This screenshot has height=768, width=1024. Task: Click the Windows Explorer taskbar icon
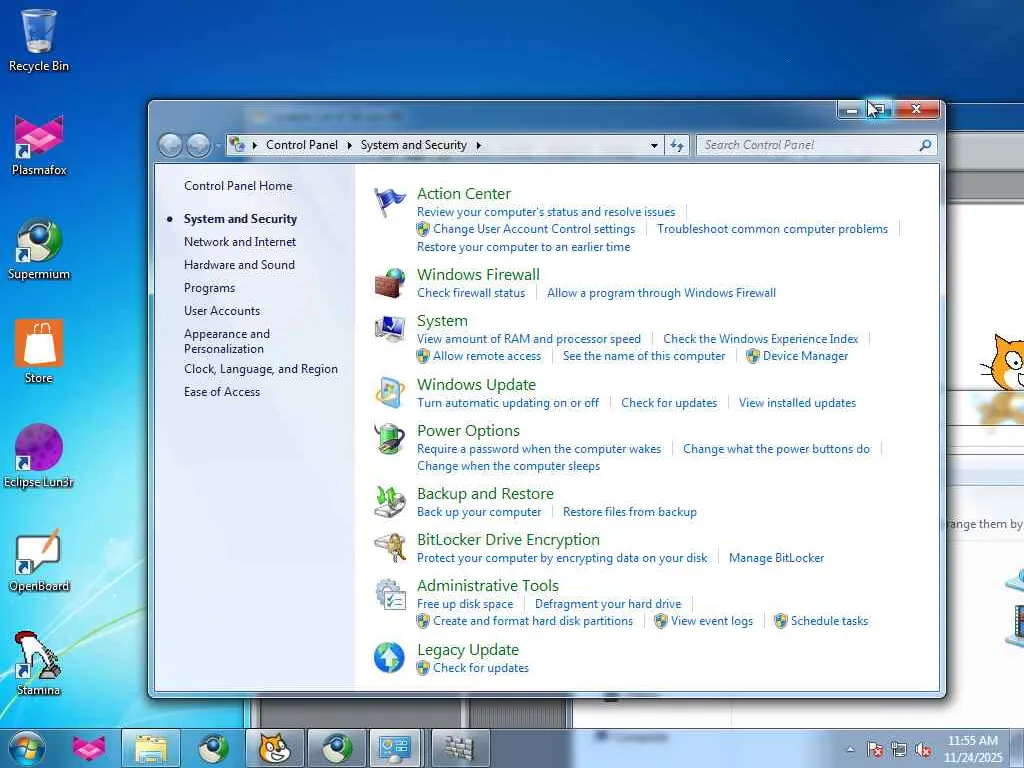tap(151, 748)
